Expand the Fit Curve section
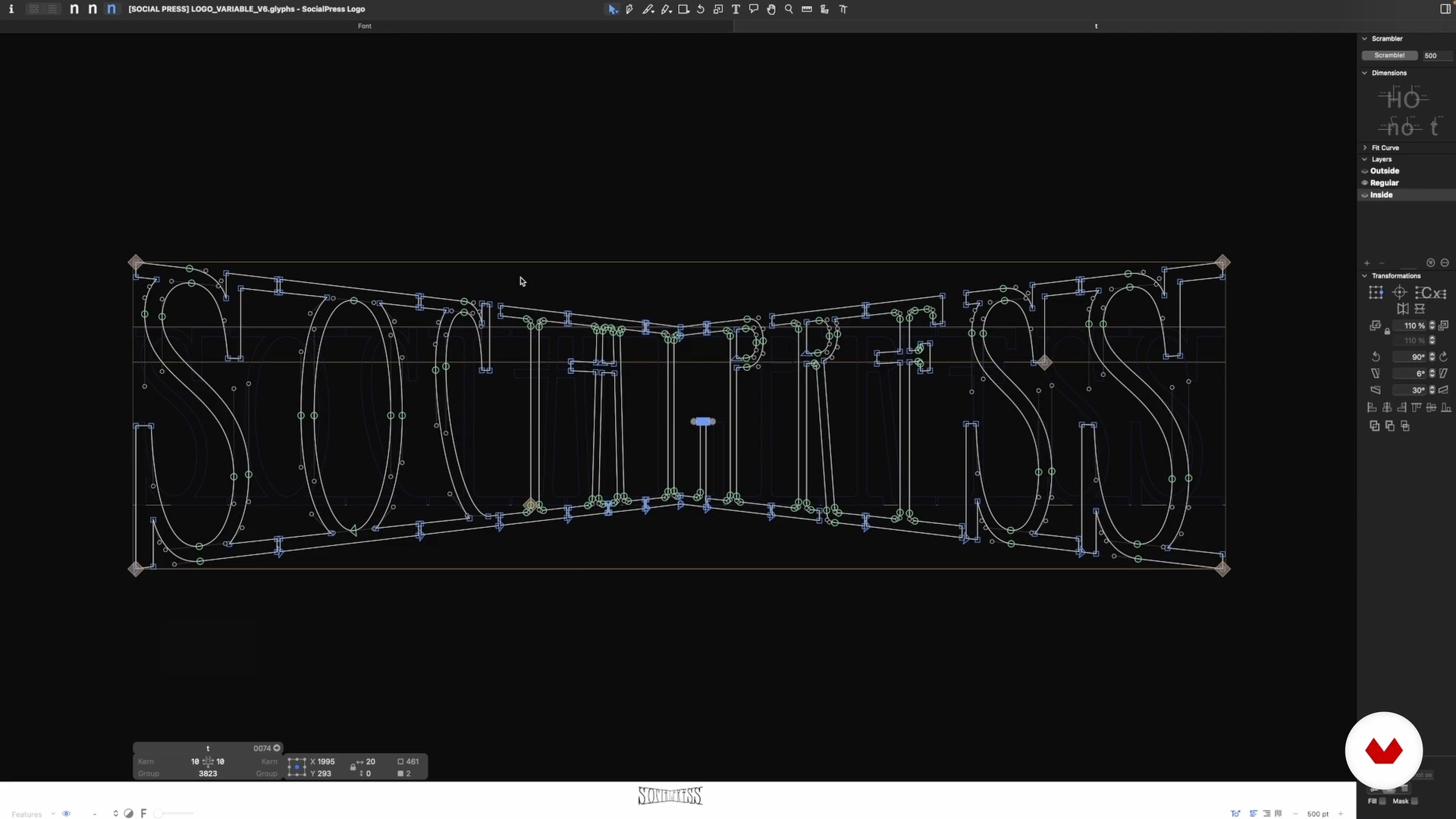 [x=1365, y=148]
